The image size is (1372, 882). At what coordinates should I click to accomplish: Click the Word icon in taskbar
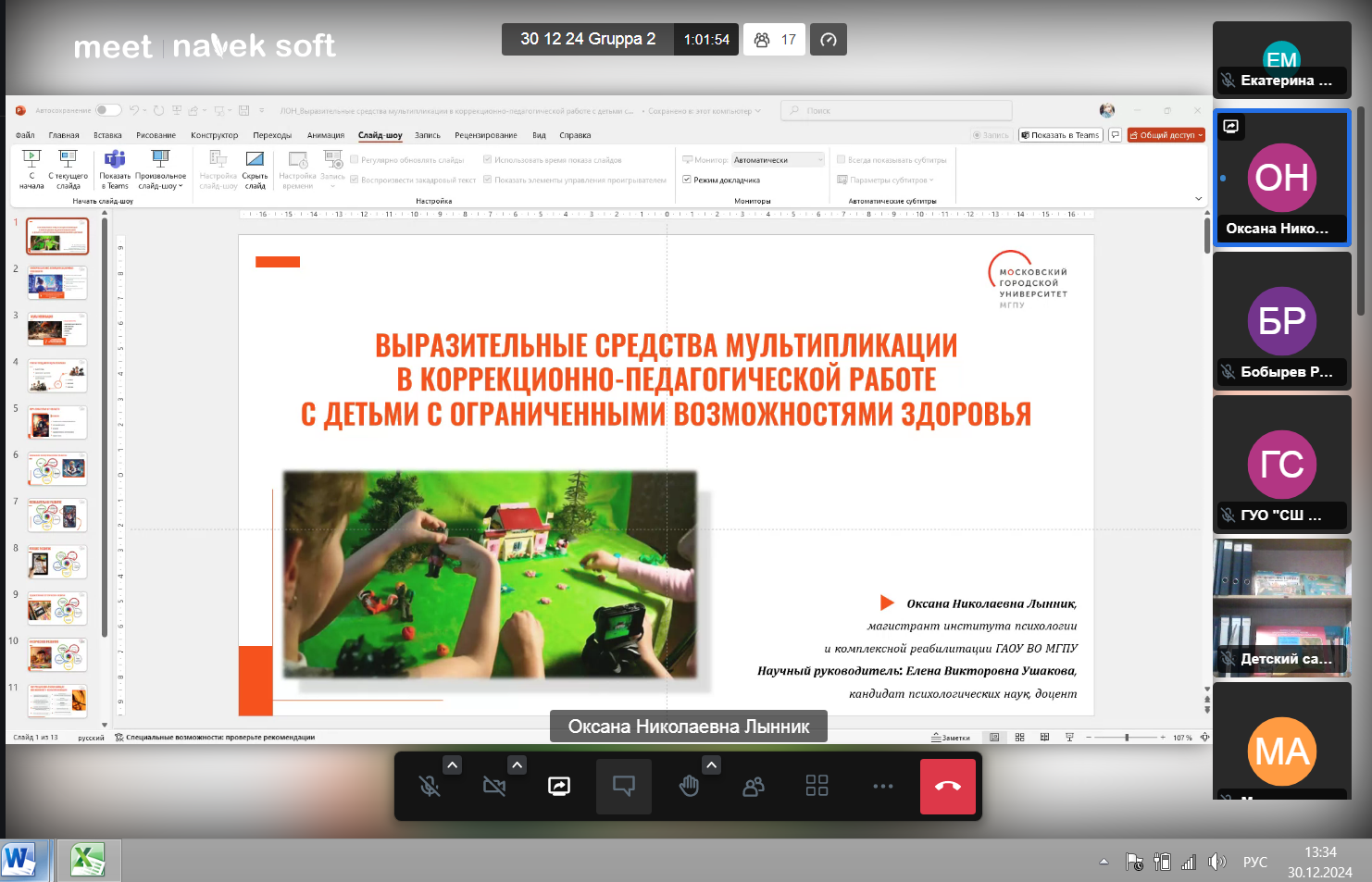click(x=19, y=860)
